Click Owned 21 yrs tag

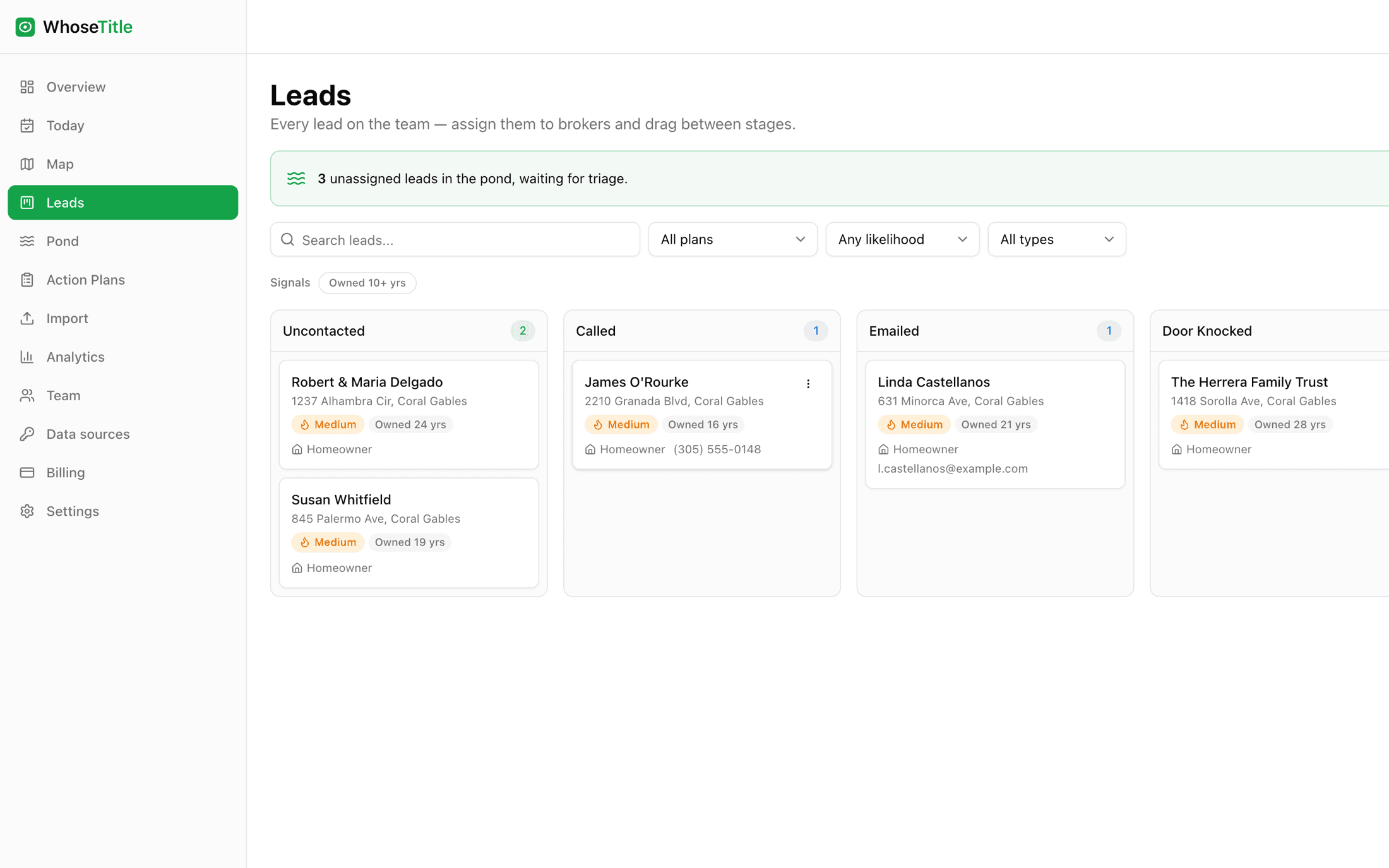996,425
